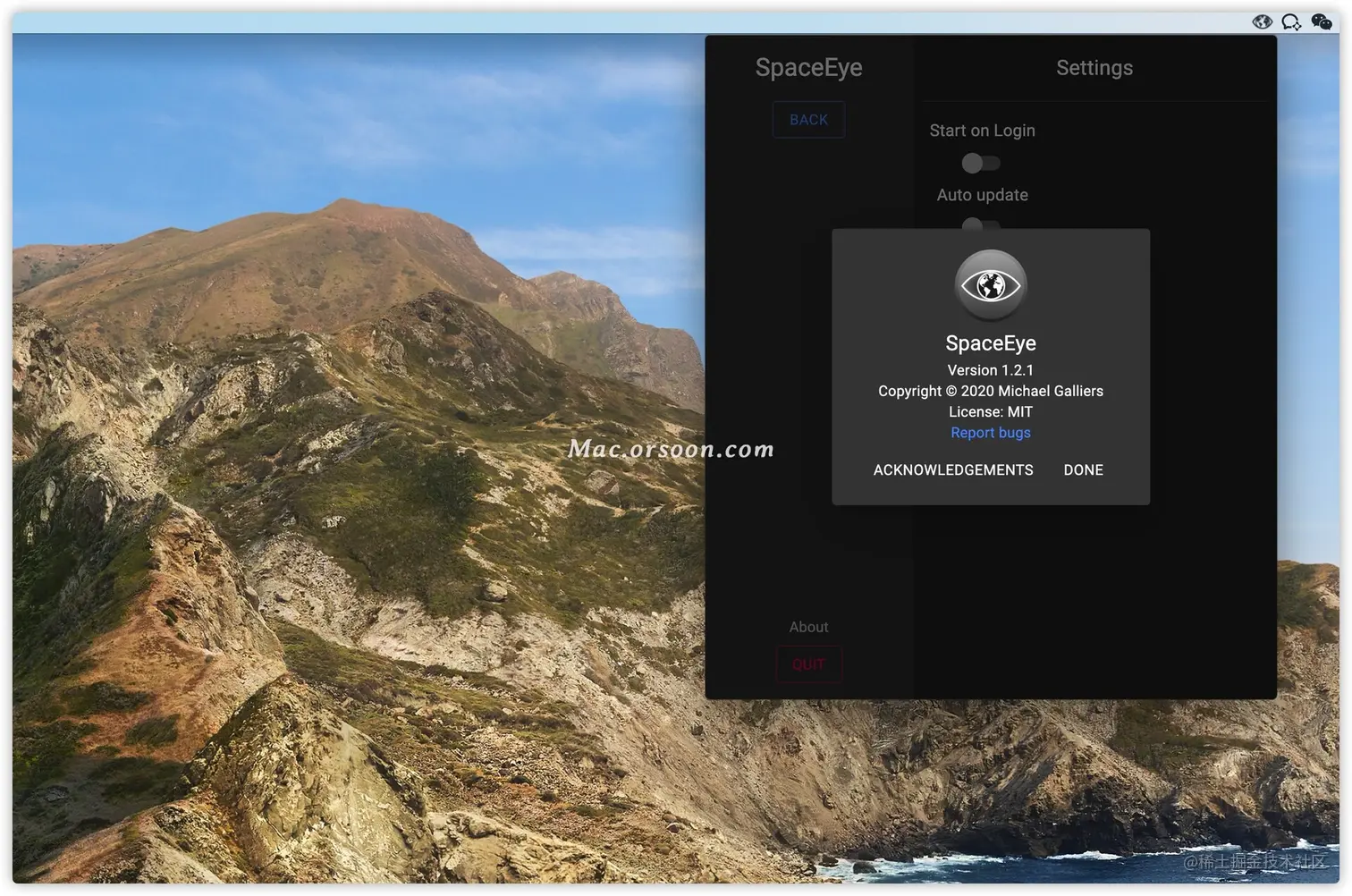Click the Copyright 2020 Michael Galliers line
1352x896 pixels.
tap(991, 391)
